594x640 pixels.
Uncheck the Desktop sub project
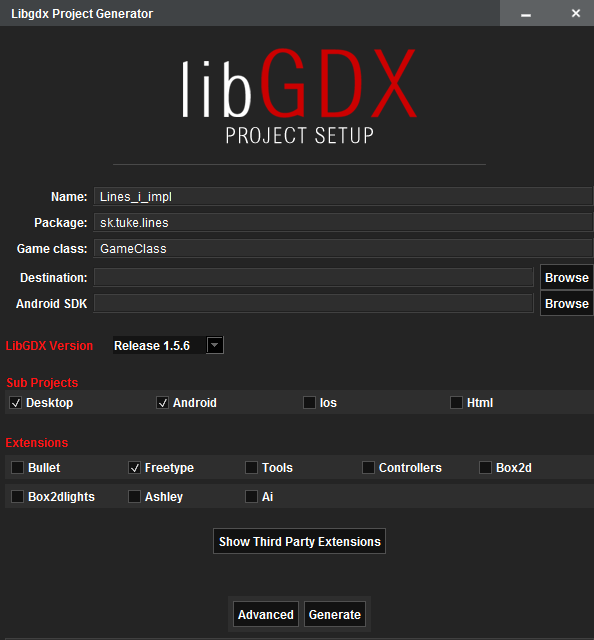click(x=16, y=403)
